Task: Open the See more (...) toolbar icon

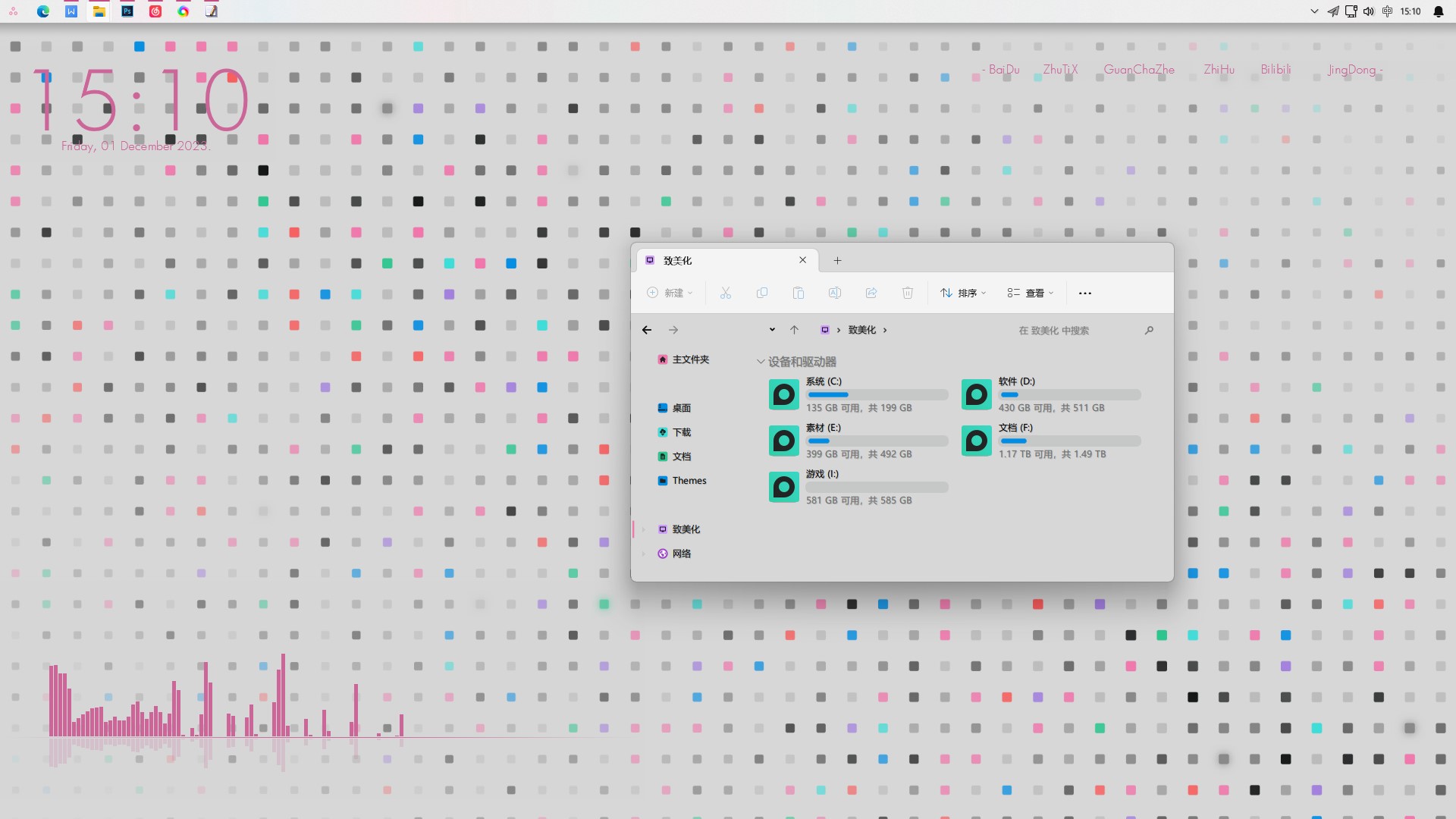Action: 1085,293
